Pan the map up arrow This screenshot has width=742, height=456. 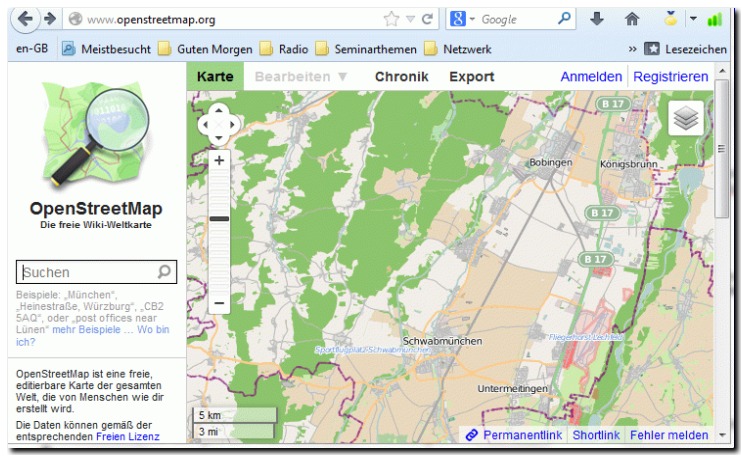tap(218, 110)
